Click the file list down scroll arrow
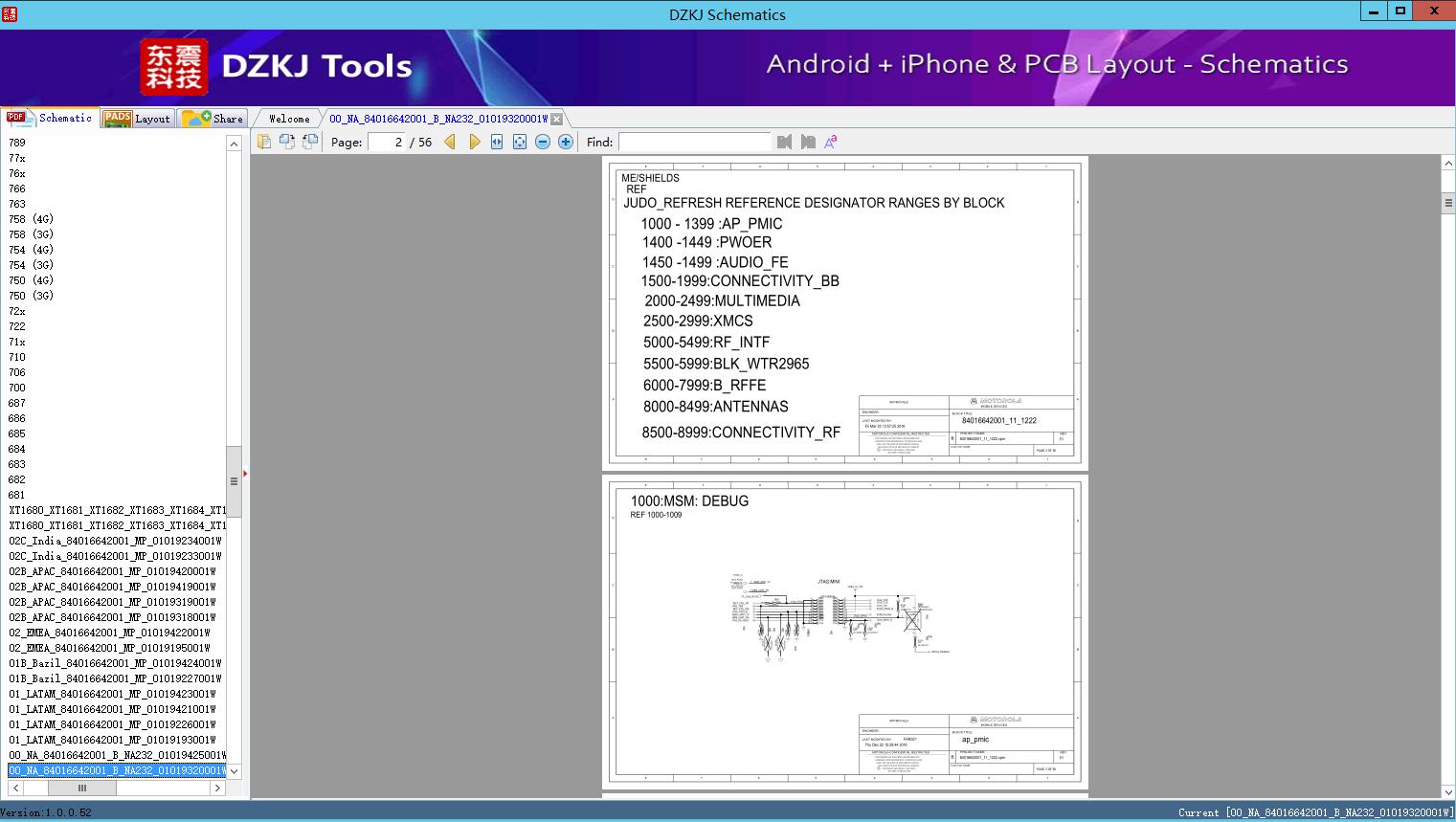The height and width of the screenshot is (822, 1456). pos(234,771)
